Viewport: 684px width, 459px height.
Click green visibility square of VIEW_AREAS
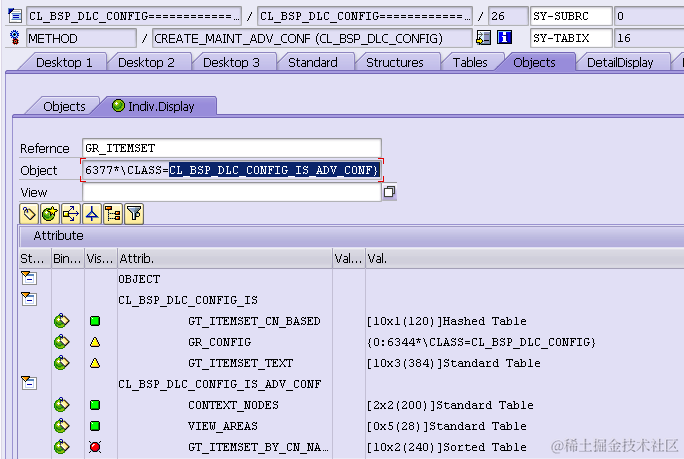[x=95, y=426]
